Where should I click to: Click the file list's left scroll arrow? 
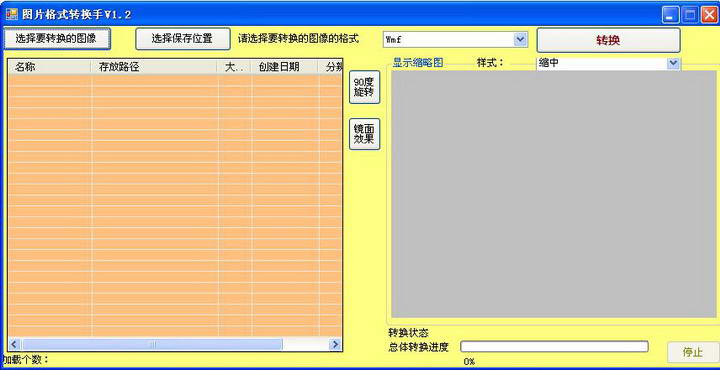click(x=14, y=344)
